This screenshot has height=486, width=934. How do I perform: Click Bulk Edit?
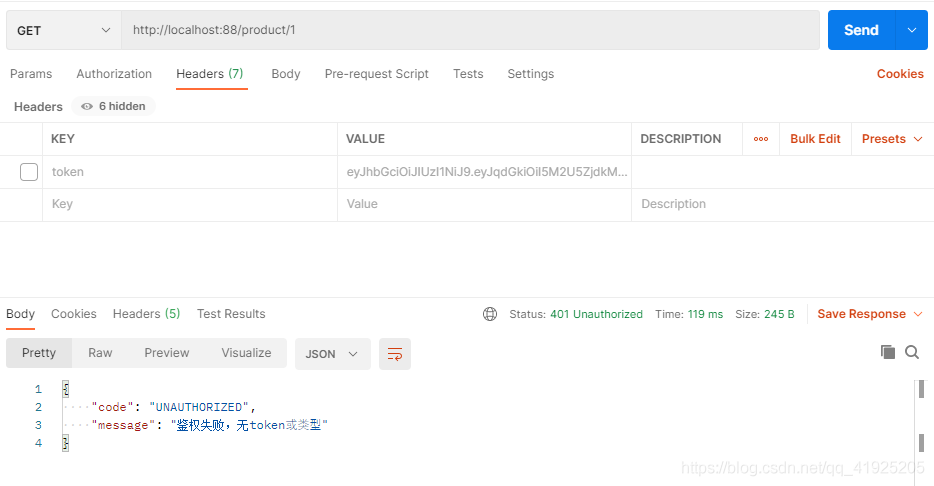815,139
